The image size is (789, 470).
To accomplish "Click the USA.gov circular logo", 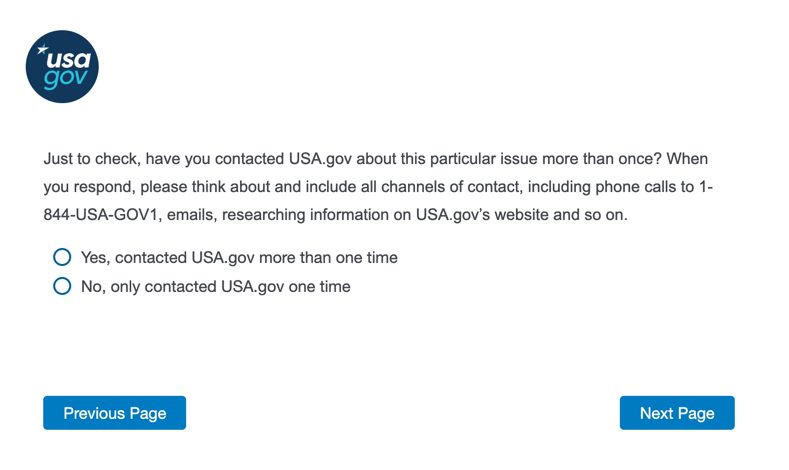I will (62, 67).
